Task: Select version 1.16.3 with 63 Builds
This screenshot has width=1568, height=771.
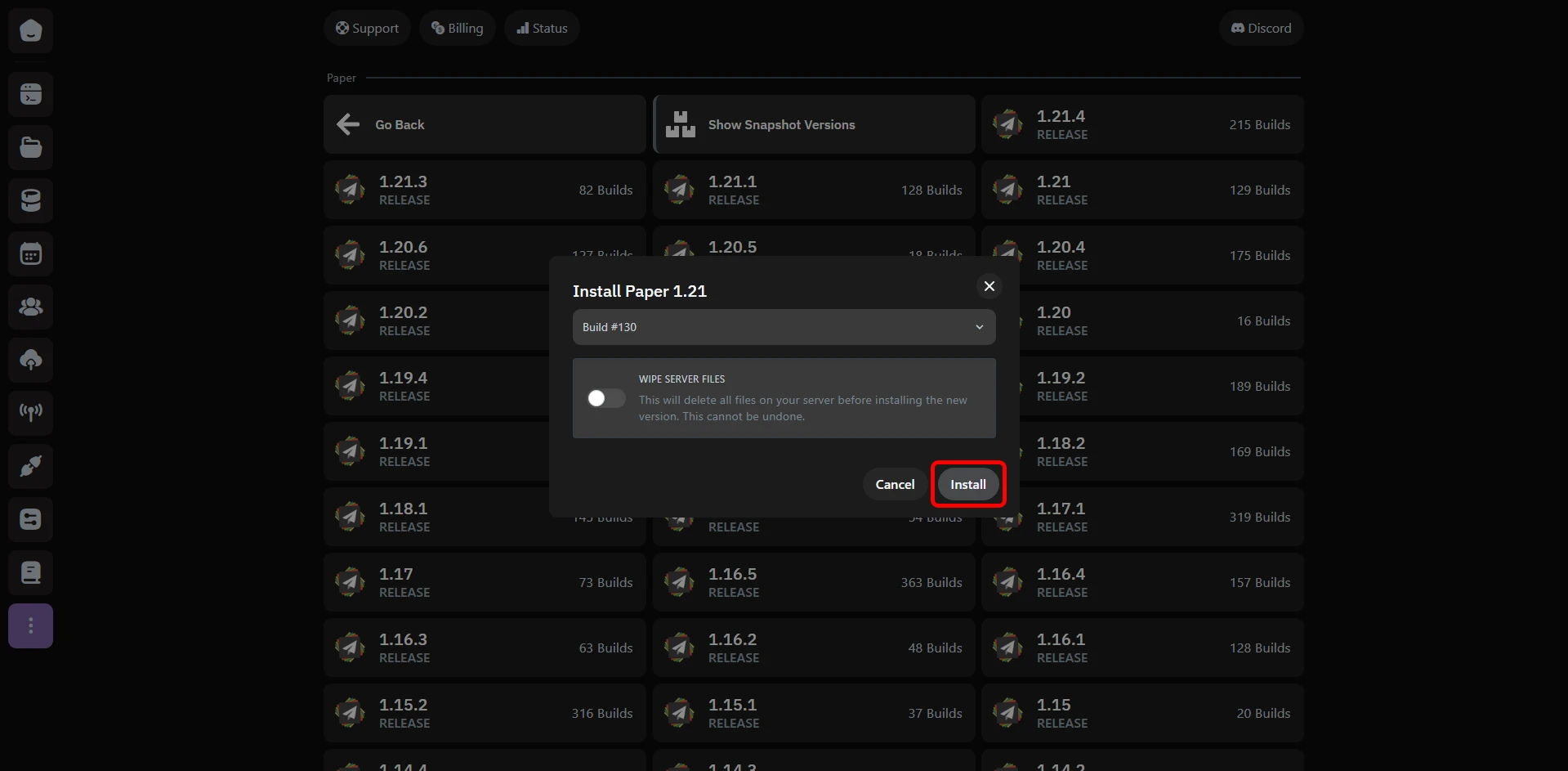Action: (x=485, y=648)
